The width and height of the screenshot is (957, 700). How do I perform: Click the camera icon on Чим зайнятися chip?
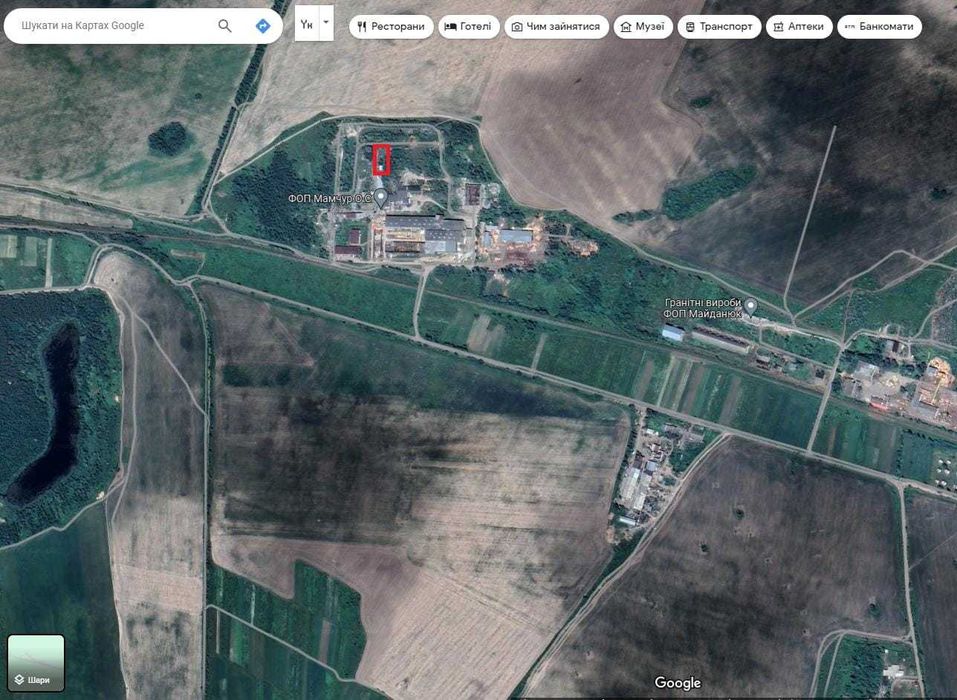517,27
